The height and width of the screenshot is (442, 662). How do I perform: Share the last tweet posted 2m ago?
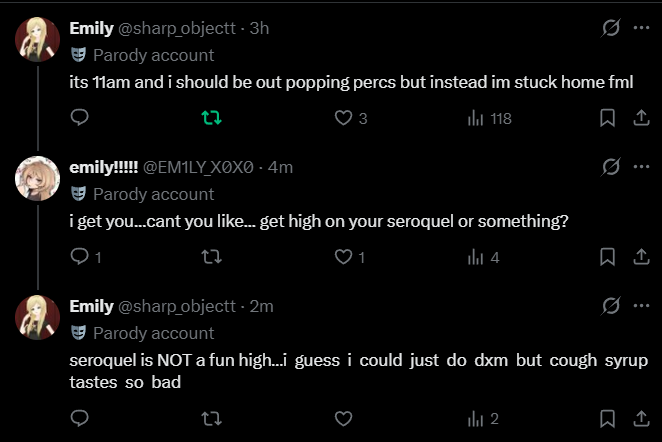point(641,418)
